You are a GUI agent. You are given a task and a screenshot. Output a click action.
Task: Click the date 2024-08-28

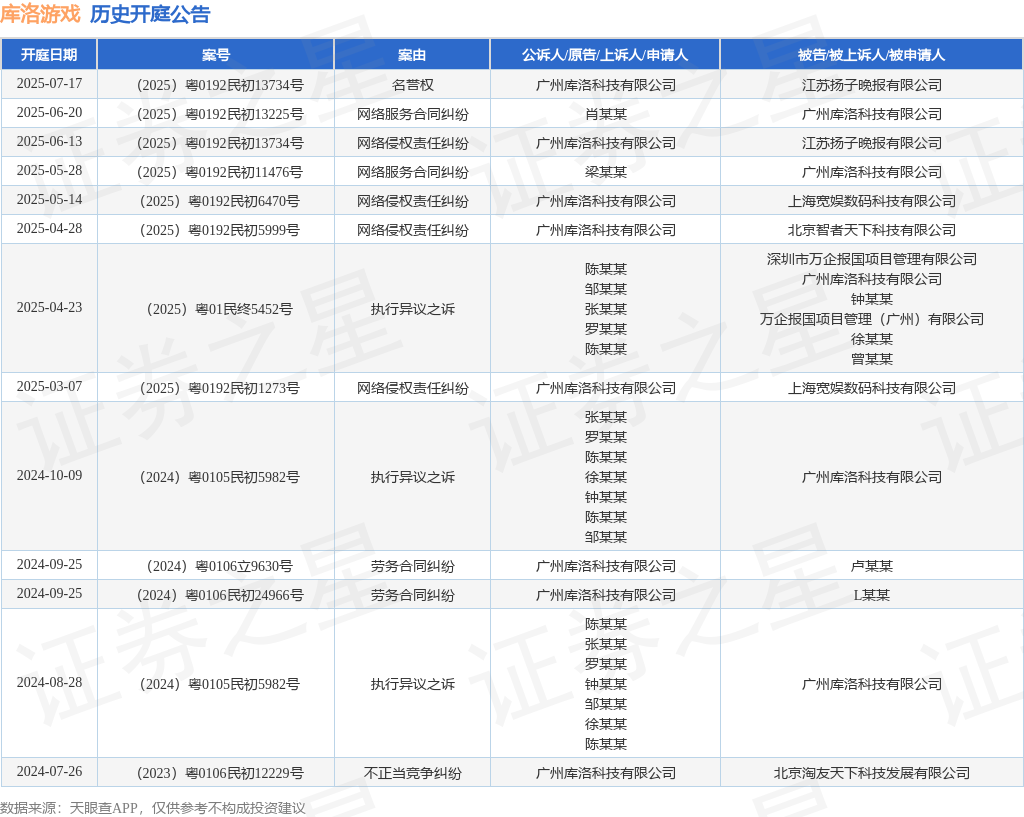pos(49,682)
